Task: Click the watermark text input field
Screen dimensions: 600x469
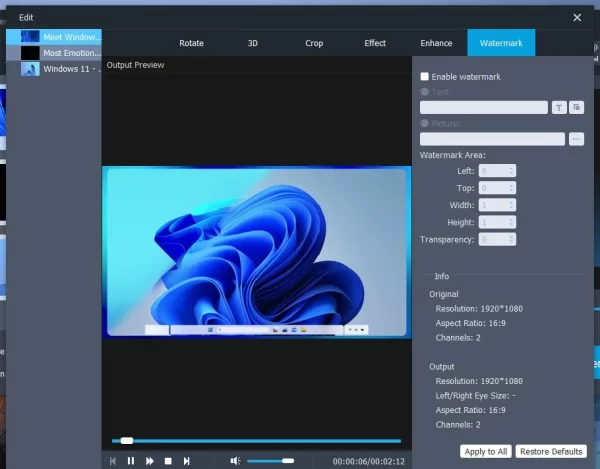Action: coord(484,107)
